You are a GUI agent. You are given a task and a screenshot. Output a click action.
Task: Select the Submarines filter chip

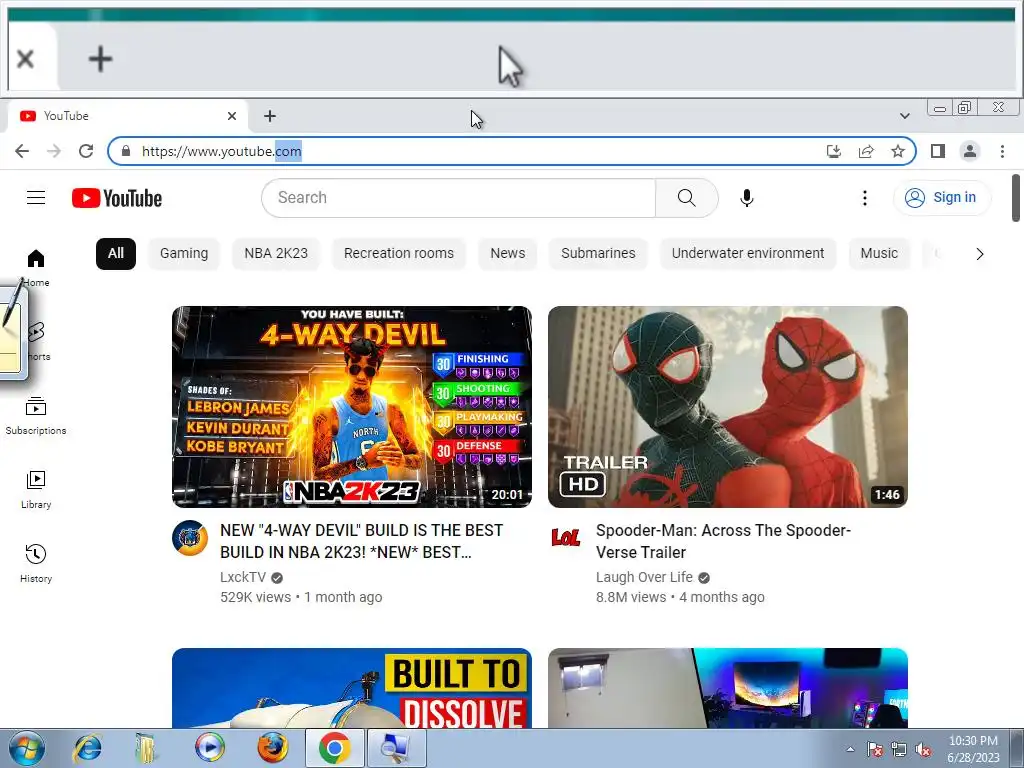(x=598, y=253)
